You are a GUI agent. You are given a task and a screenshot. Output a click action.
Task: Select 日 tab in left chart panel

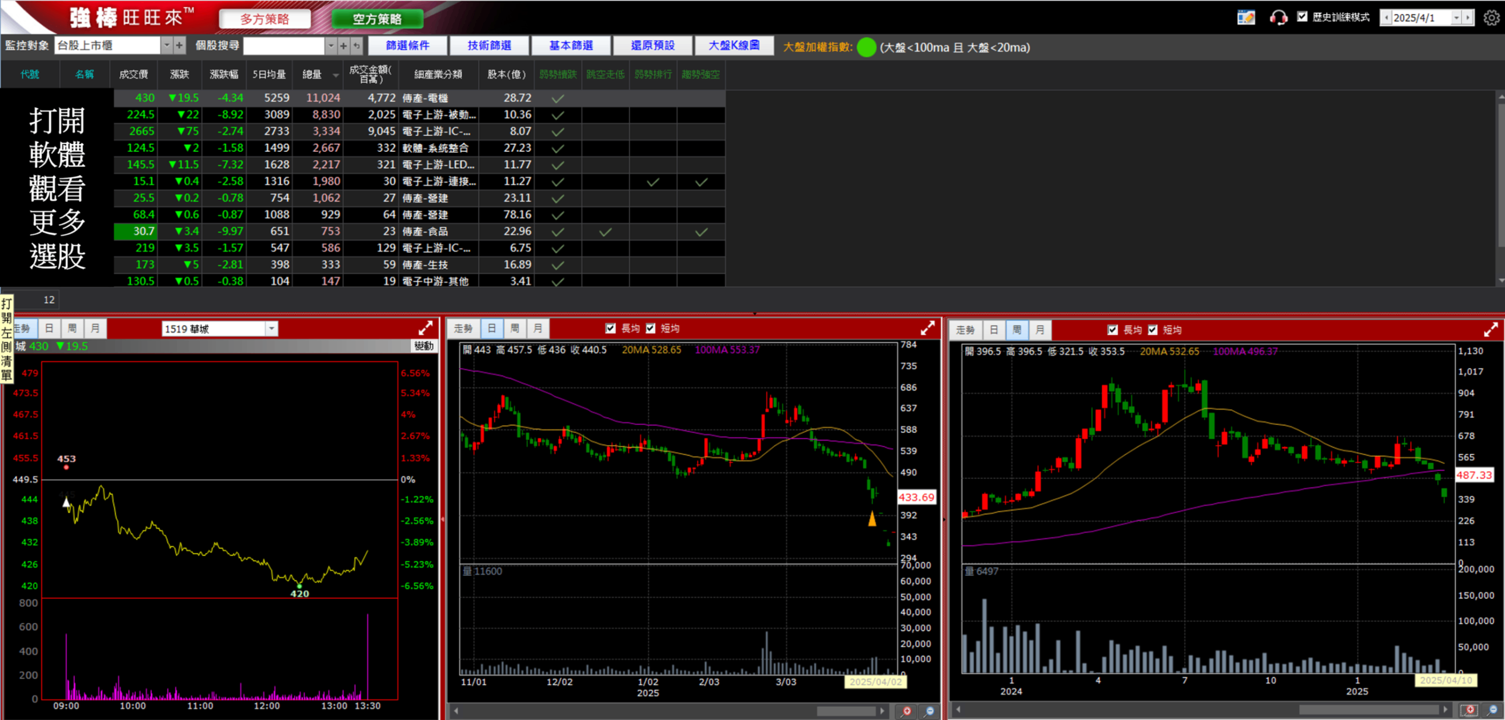(49, 328)
